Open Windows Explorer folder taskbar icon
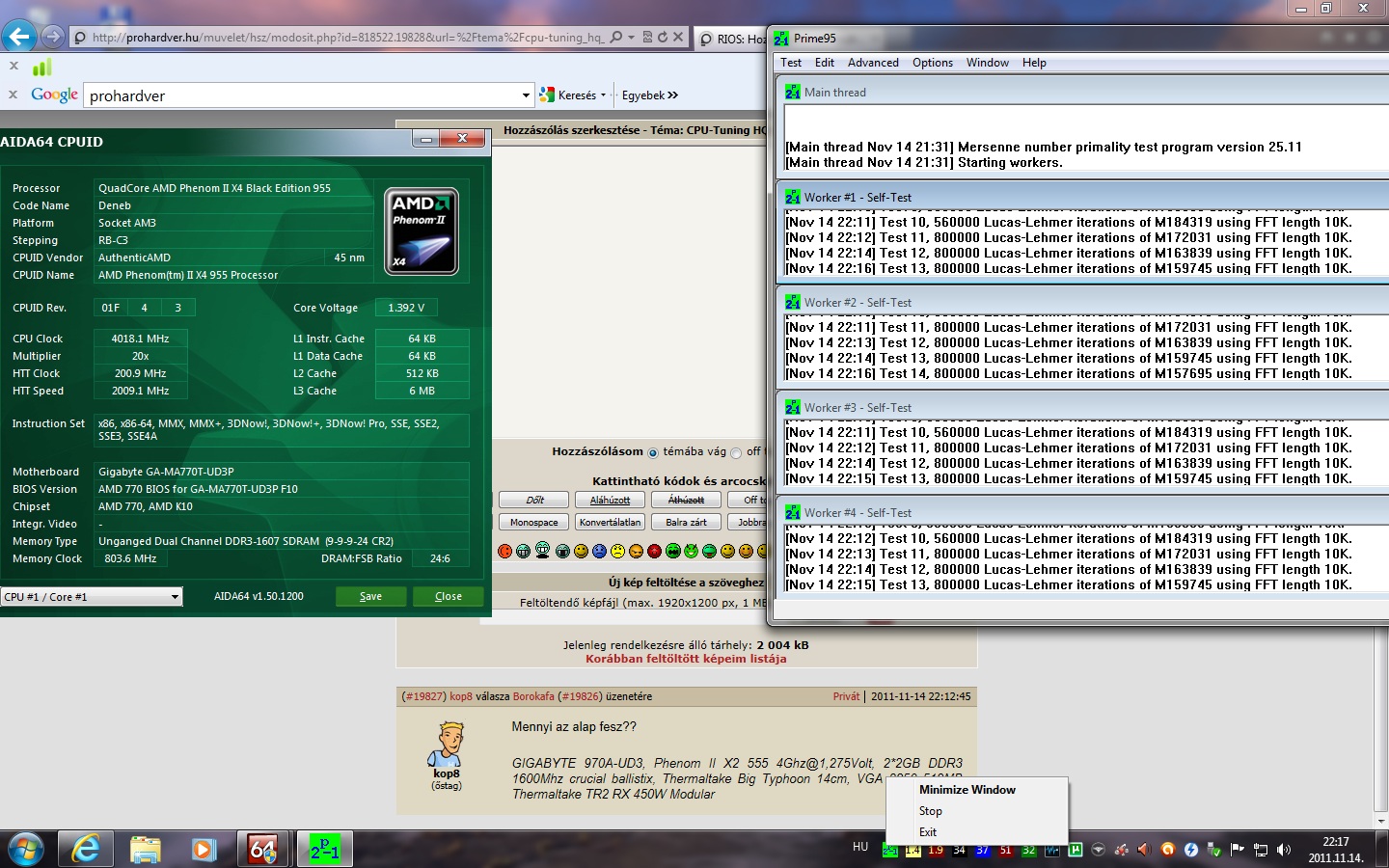The height and width of the screenshot is (868, 1389). point(145,849)
